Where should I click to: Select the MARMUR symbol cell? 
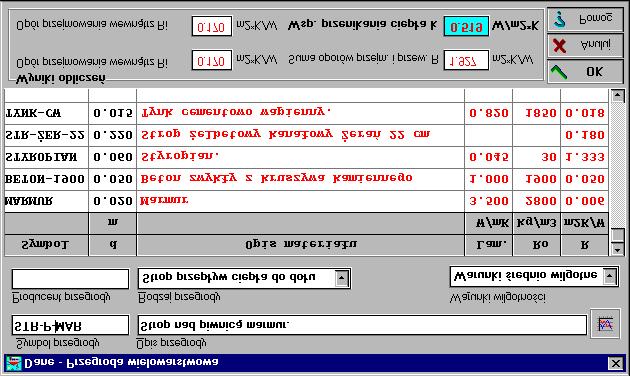pyautogui.click(x=46, y=202)
